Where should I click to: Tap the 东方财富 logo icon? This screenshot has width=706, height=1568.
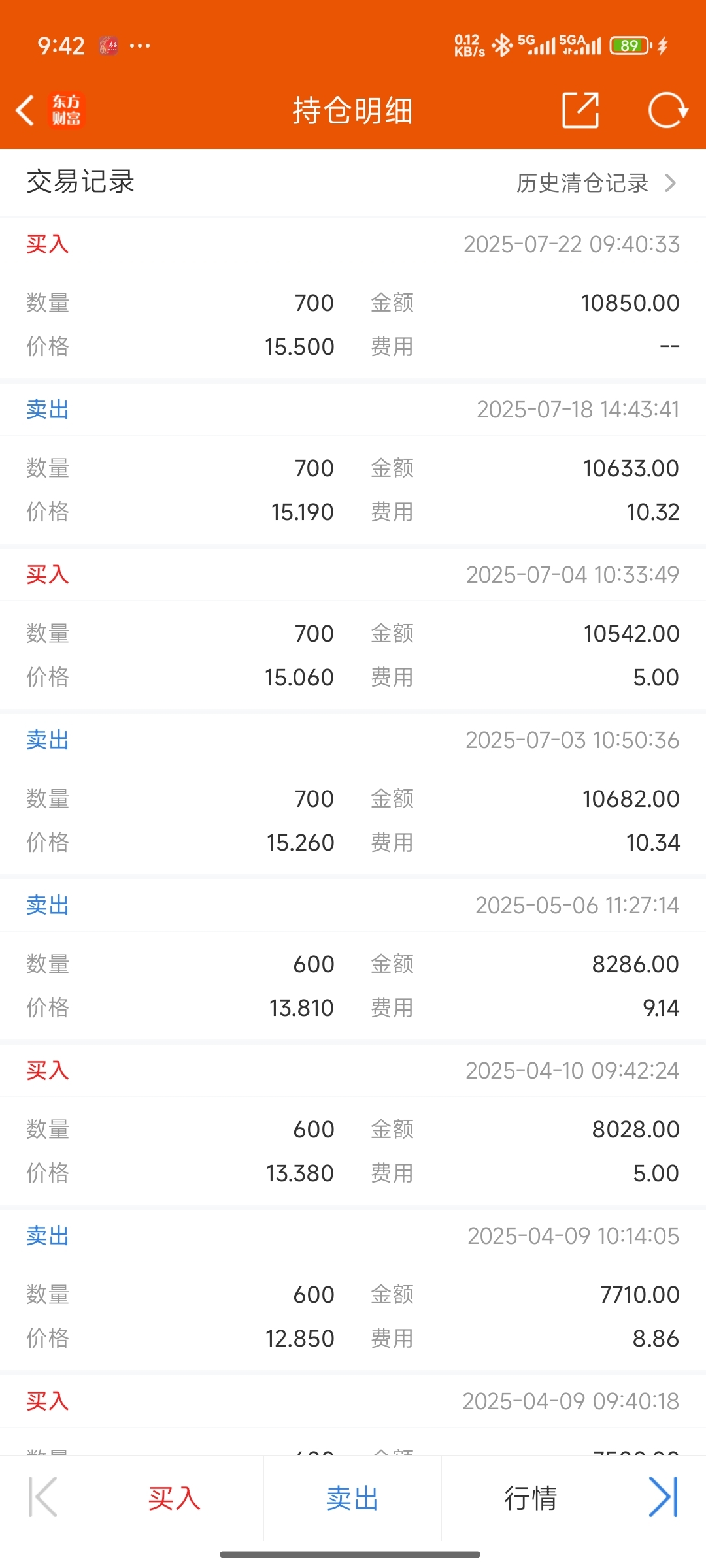click(67, 110)
